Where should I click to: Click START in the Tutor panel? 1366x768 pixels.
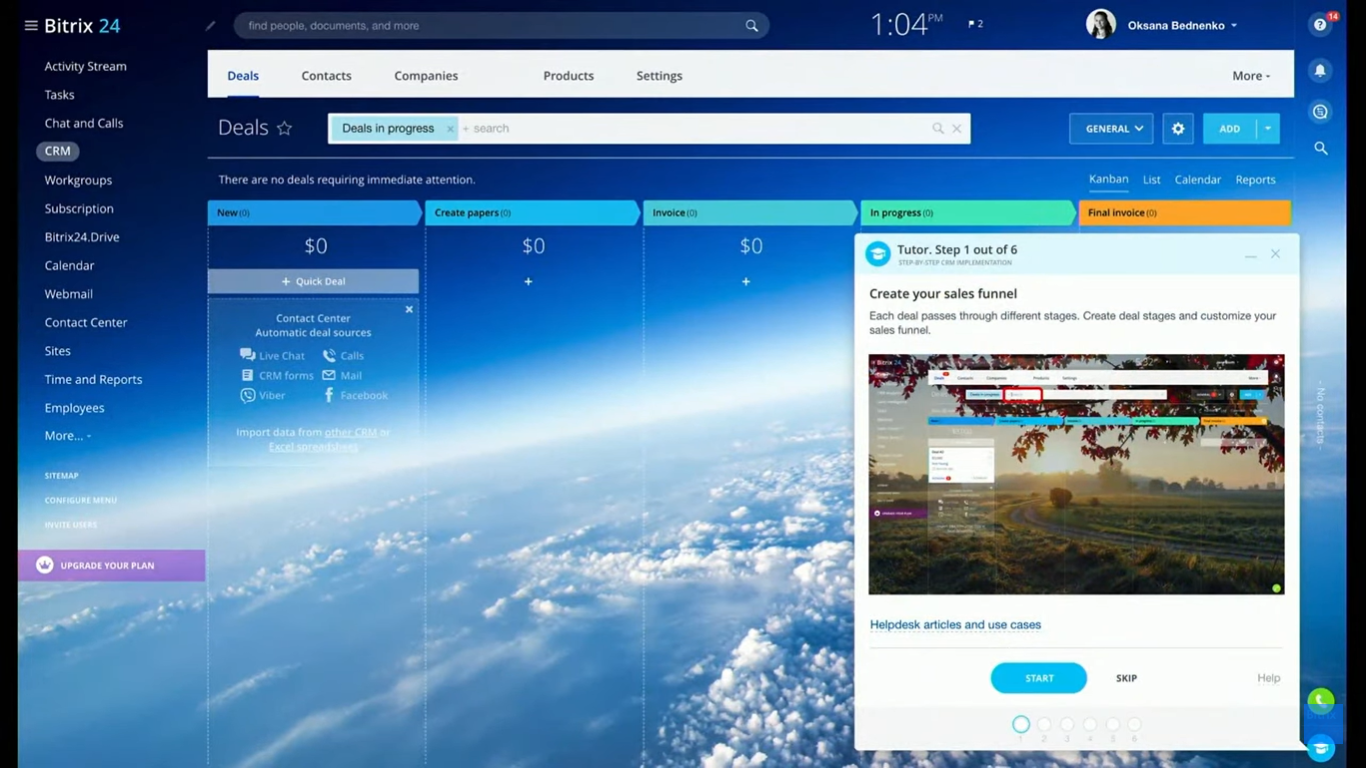(x=1039, y=678)
